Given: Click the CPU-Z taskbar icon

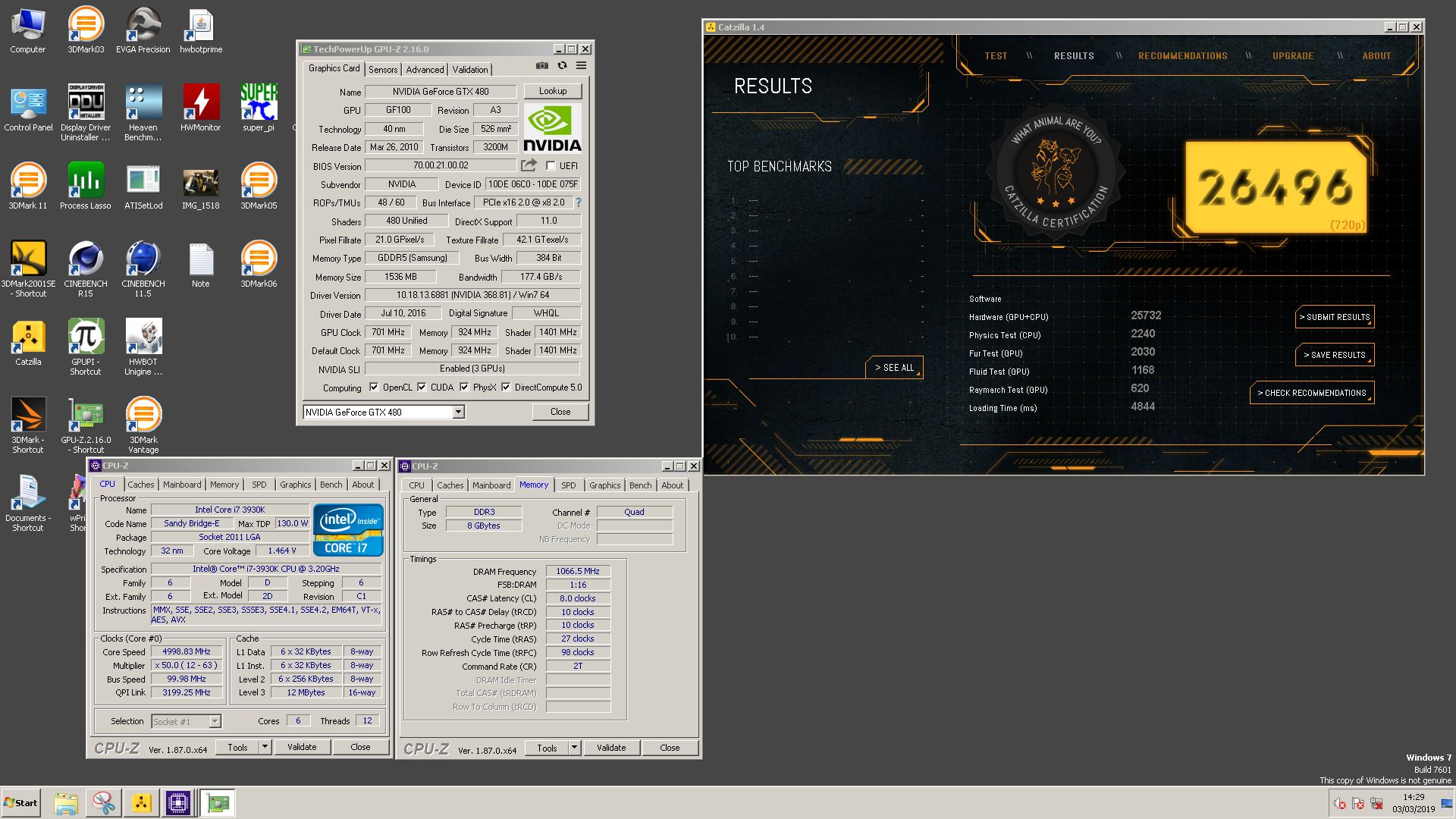Looking at the screenshot, I should tap(178, 802).
